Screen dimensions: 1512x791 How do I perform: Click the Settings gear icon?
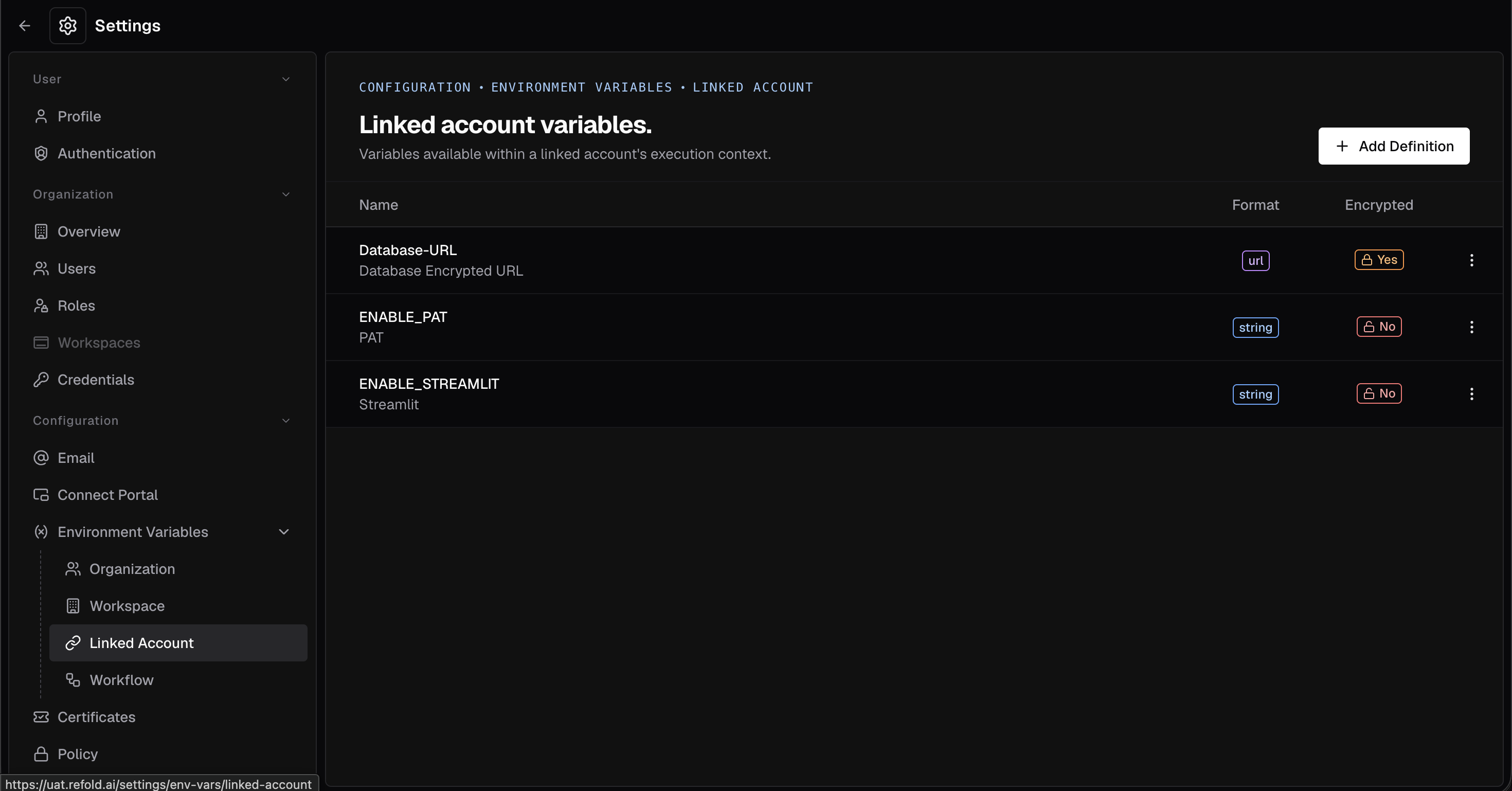point(67,26)
